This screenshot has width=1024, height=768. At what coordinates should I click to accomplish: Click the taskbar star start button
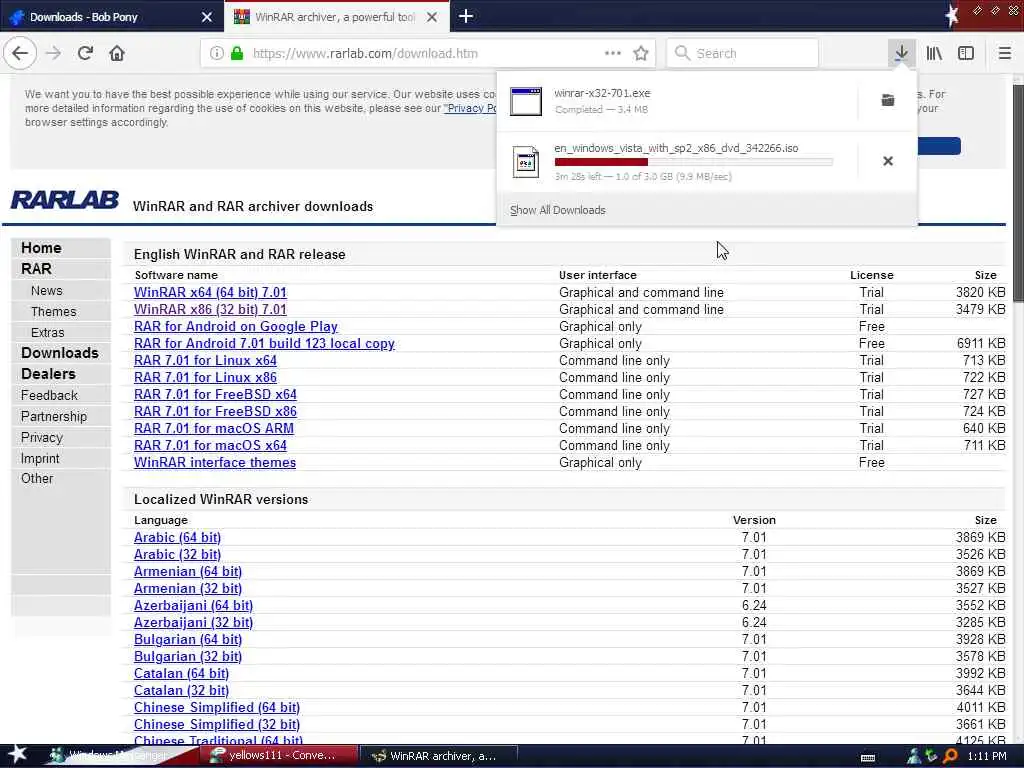(17, 755)
